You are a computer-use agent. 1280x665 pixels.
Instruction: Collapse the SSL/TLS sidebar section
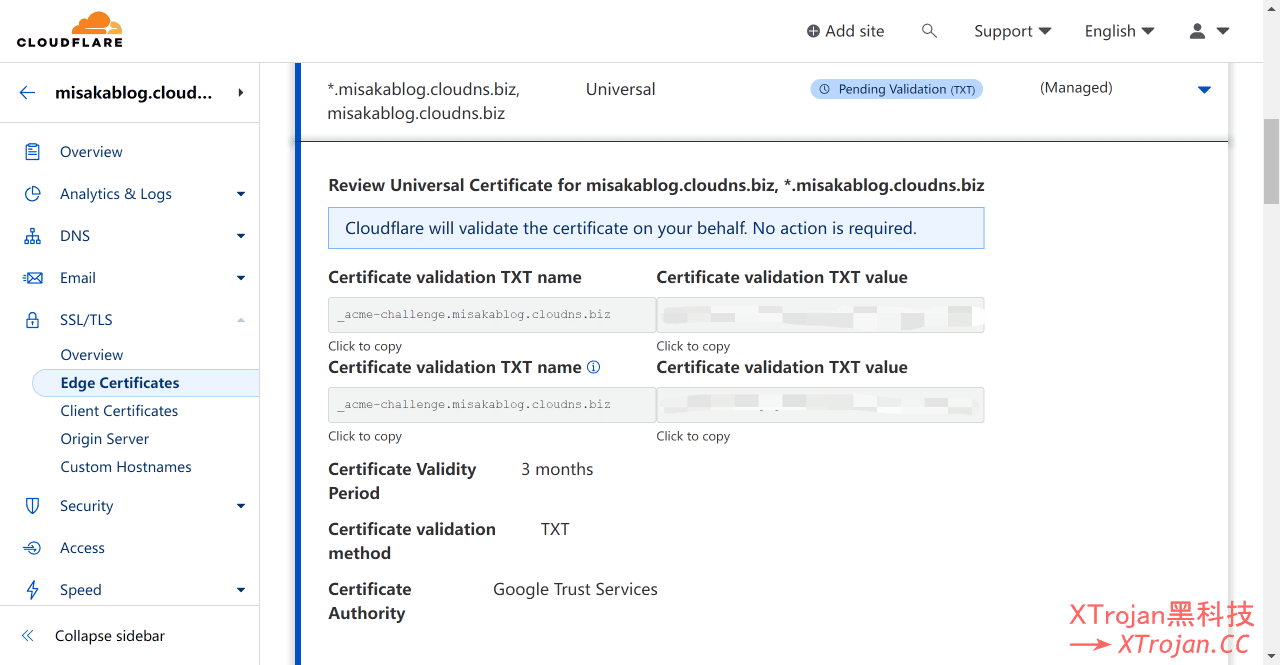click(240, 320)
